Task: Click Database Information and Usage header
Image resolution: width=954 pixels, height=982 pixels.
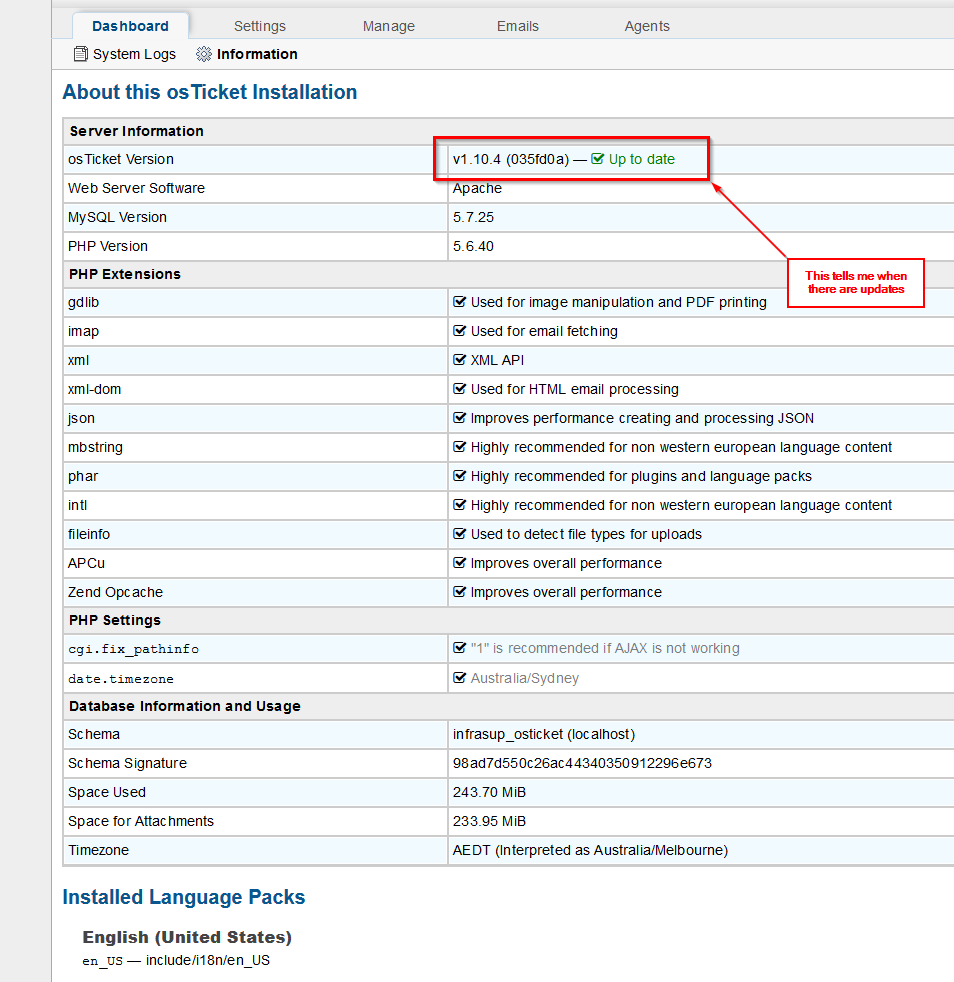Action: point(185,706)
